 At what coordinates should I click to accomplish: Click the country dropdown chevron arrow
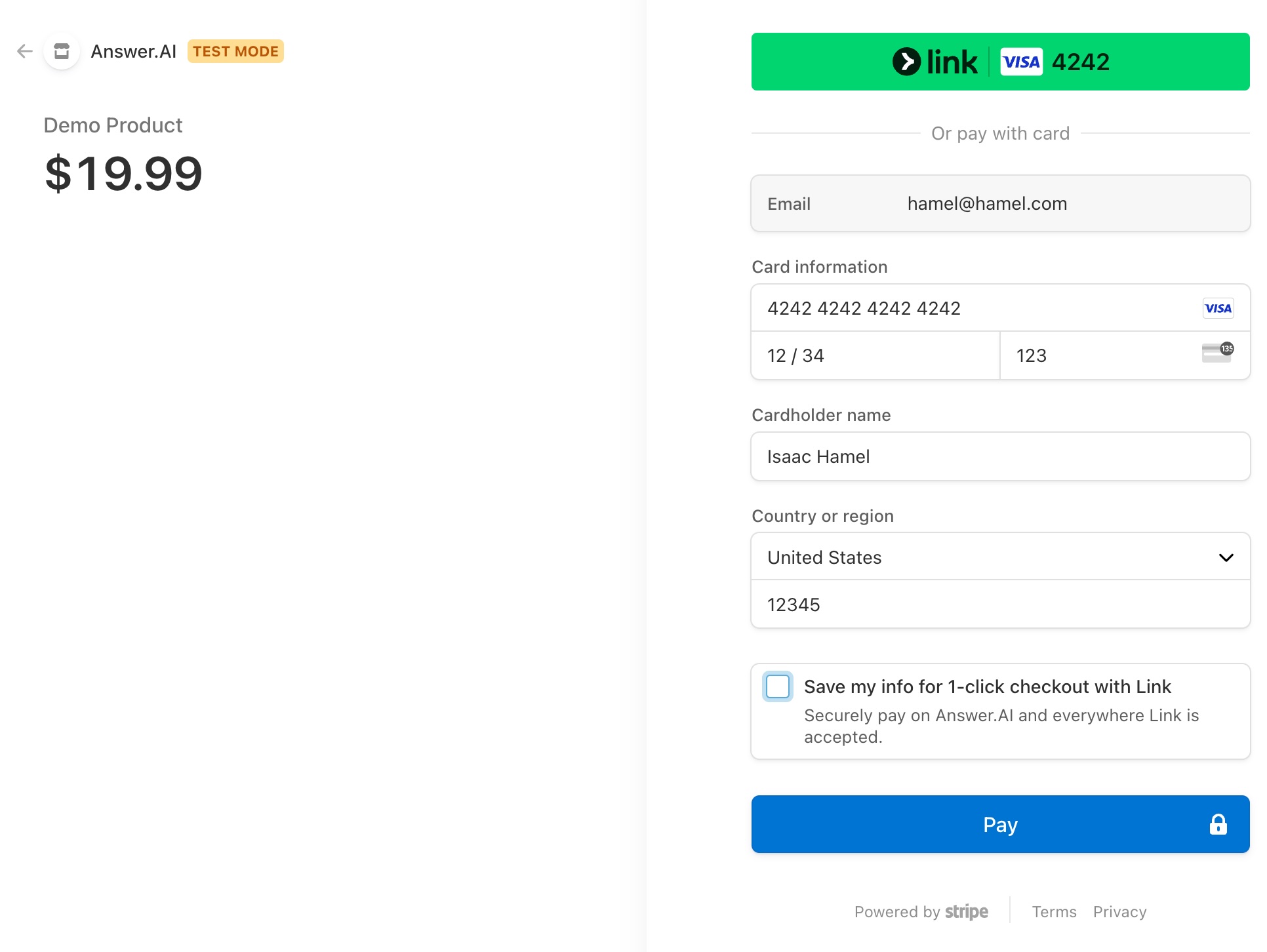(1226, 557)
